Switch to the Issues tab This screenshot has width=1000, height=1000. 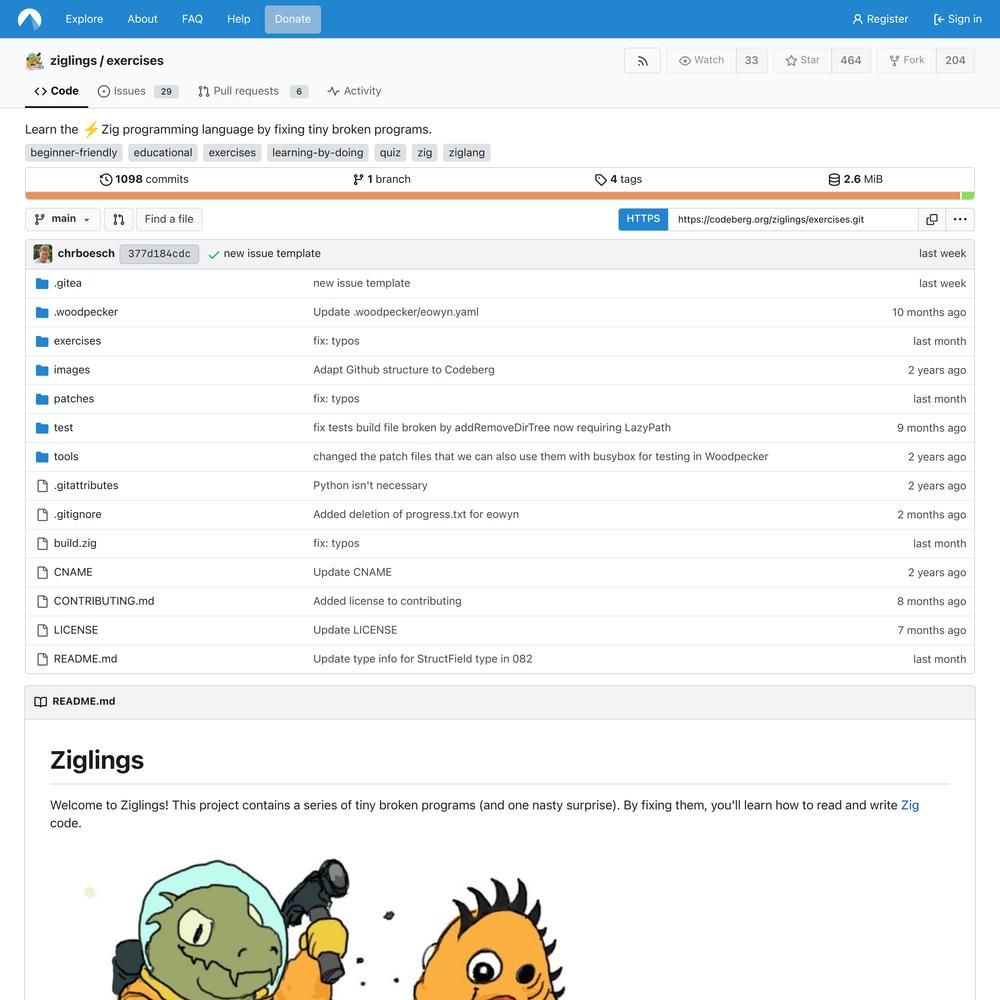tap(138, 91)
